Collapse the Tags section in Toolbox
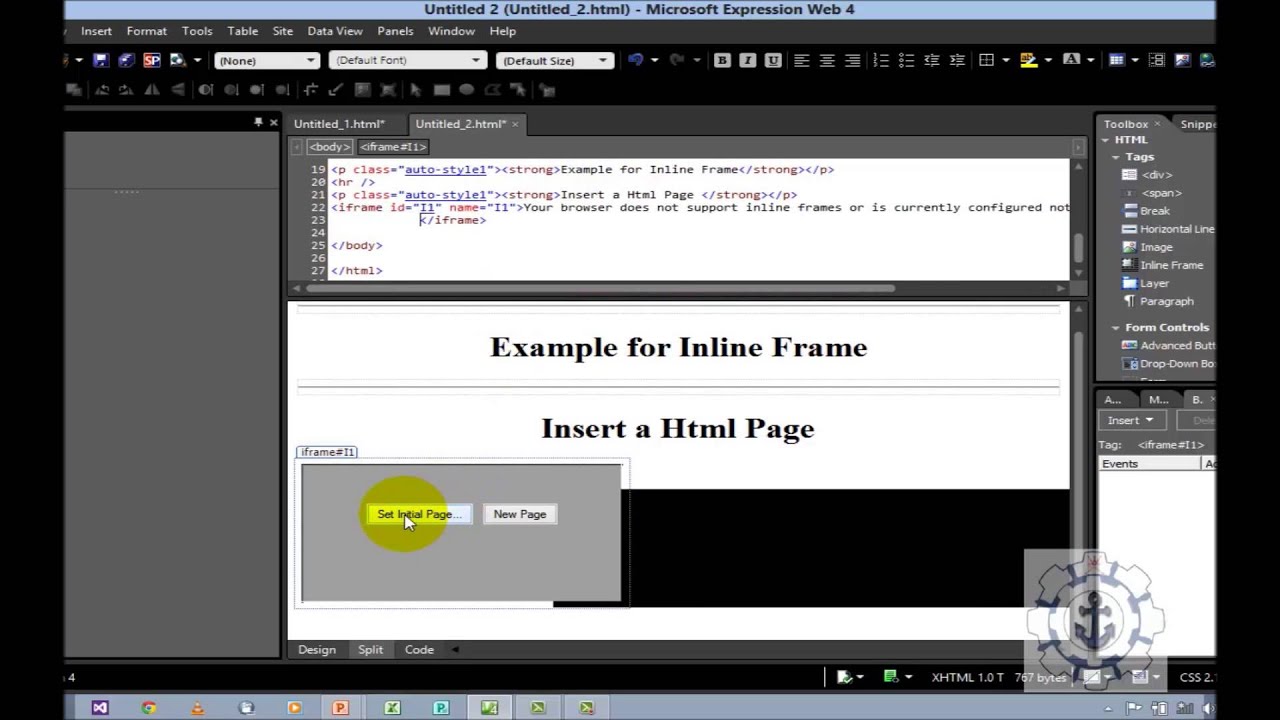 point(1116,157)
